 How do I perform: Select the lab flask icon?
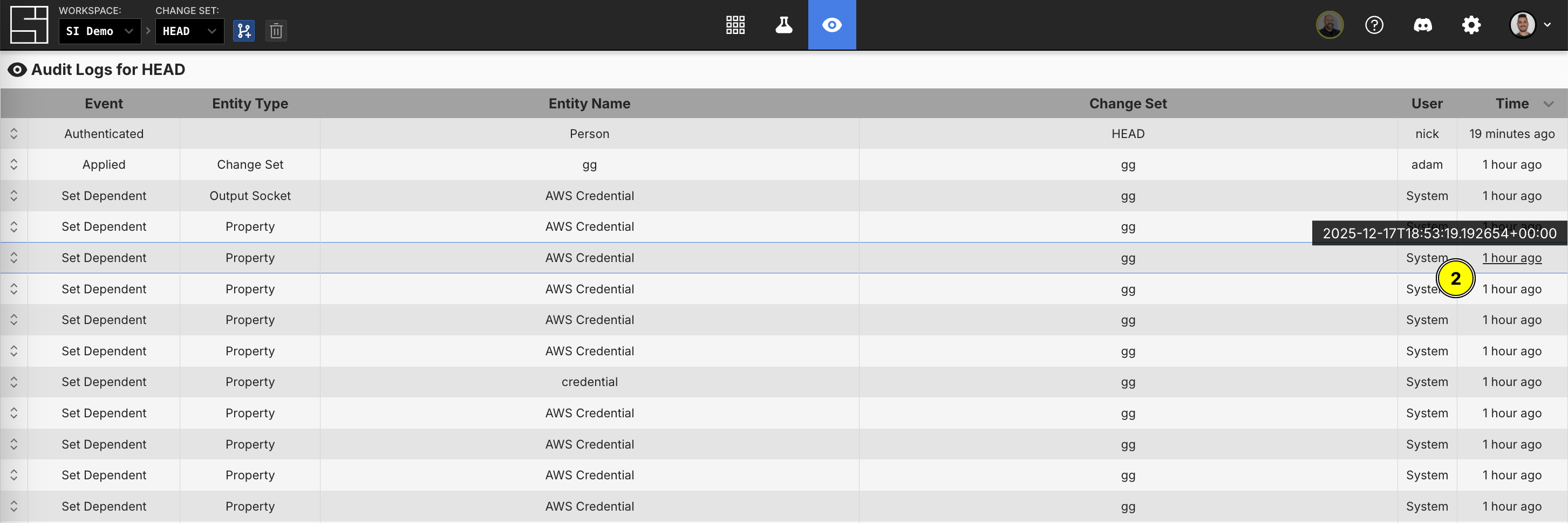783,25
